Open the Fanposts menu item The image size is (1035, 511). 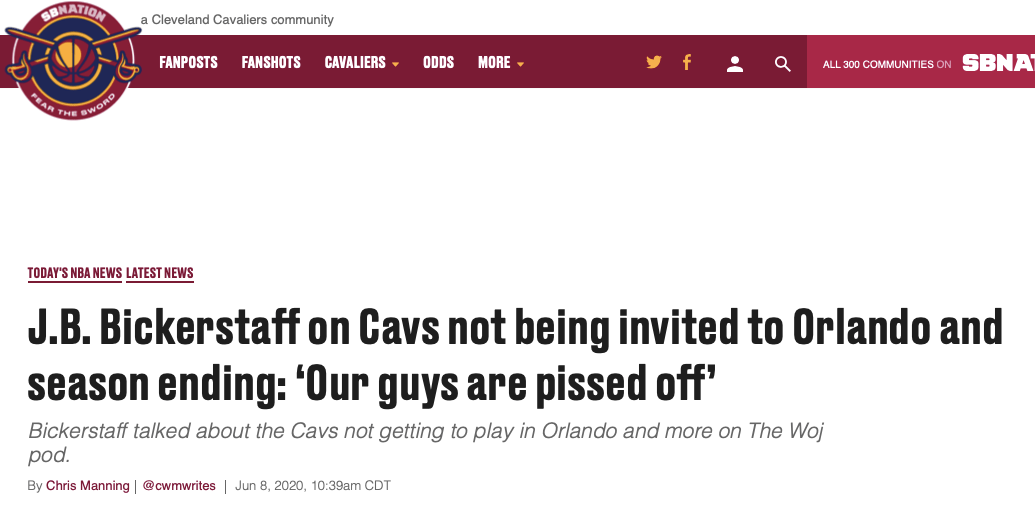coord(188,62)
